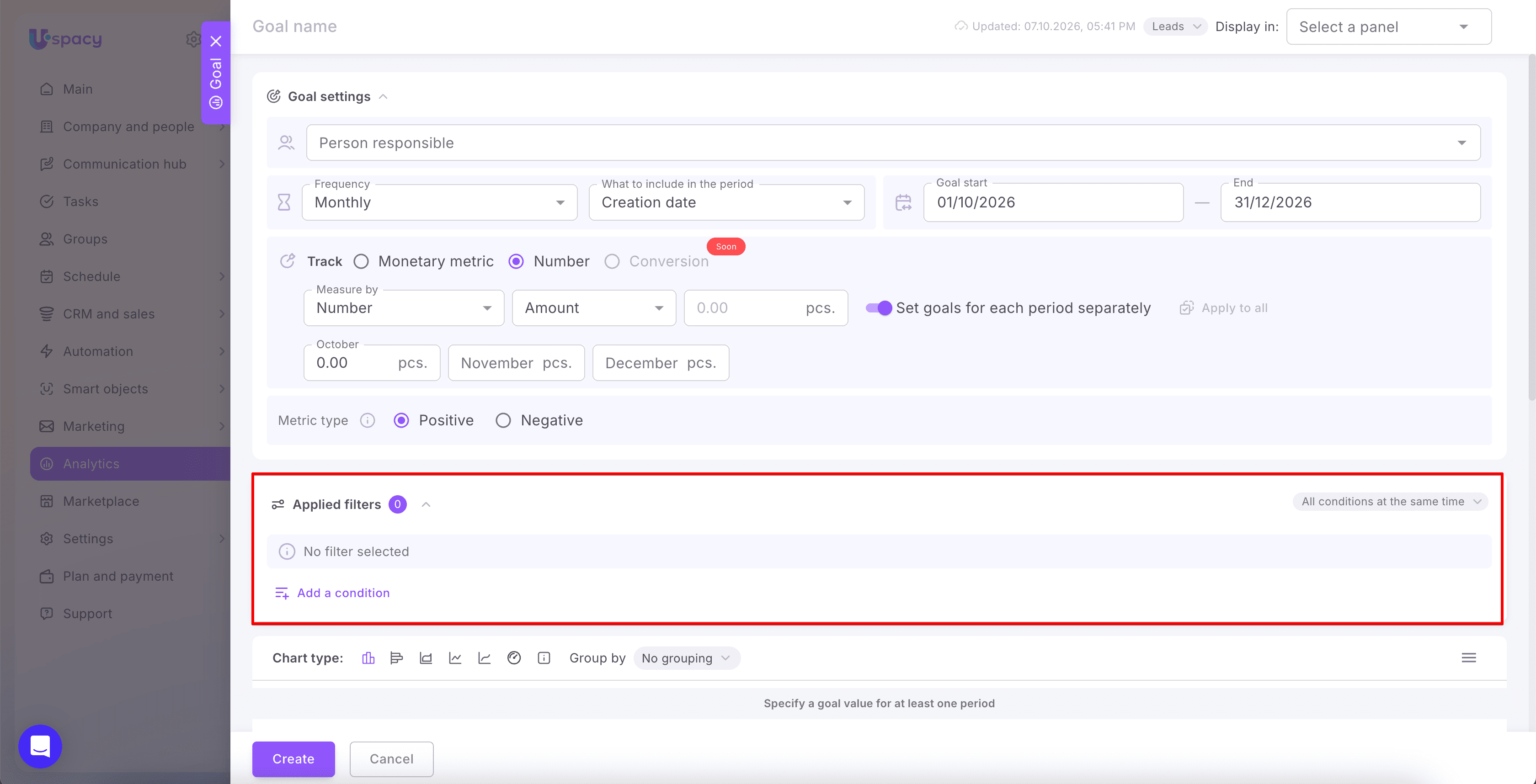Image resolution: width=1536 pixels, height=784 pixels.
Task: Open All conditions at the same time dropdown
Action: (1390, 502)
